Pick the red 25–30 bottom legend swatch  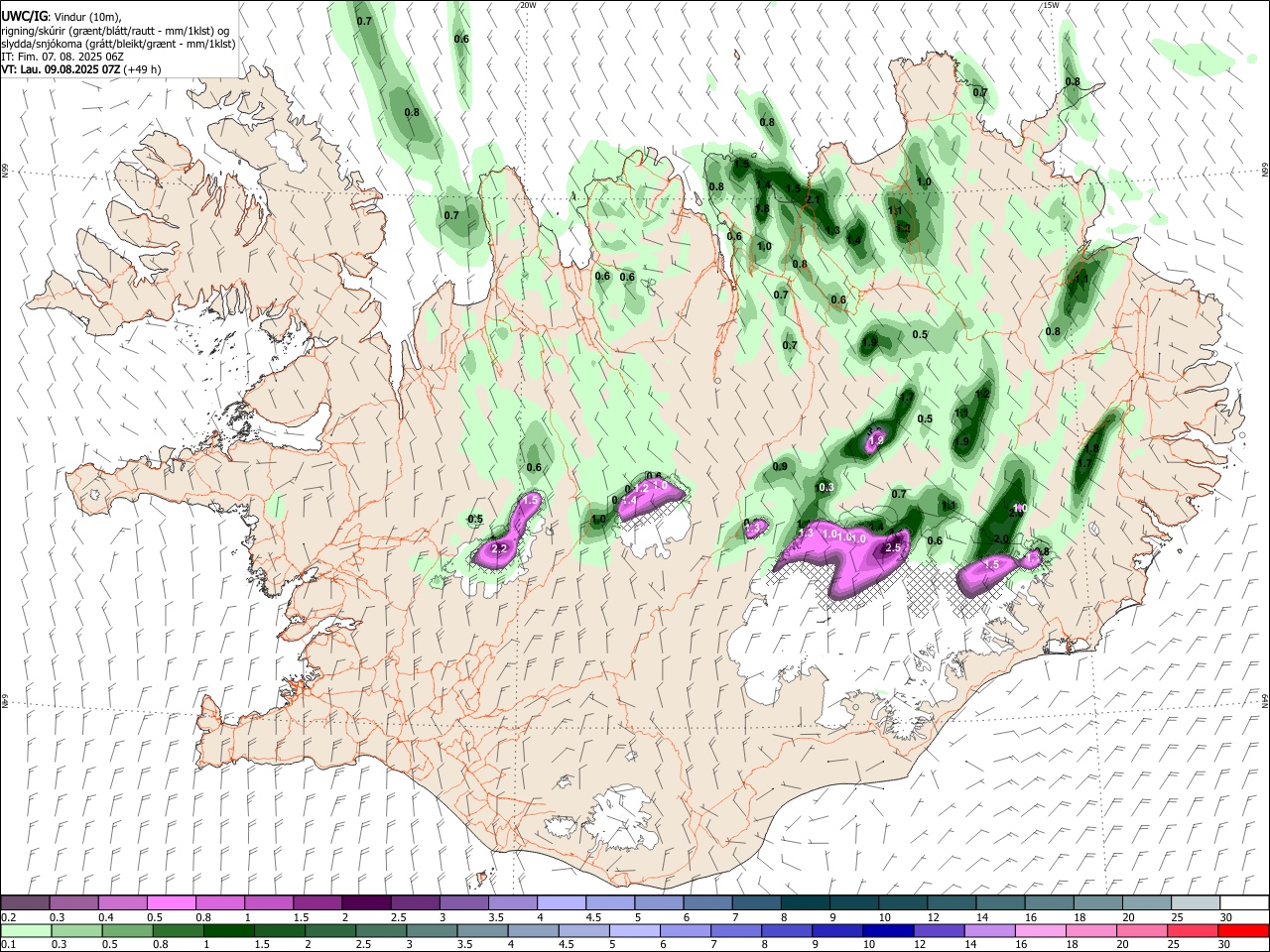tap(1195, 930)
